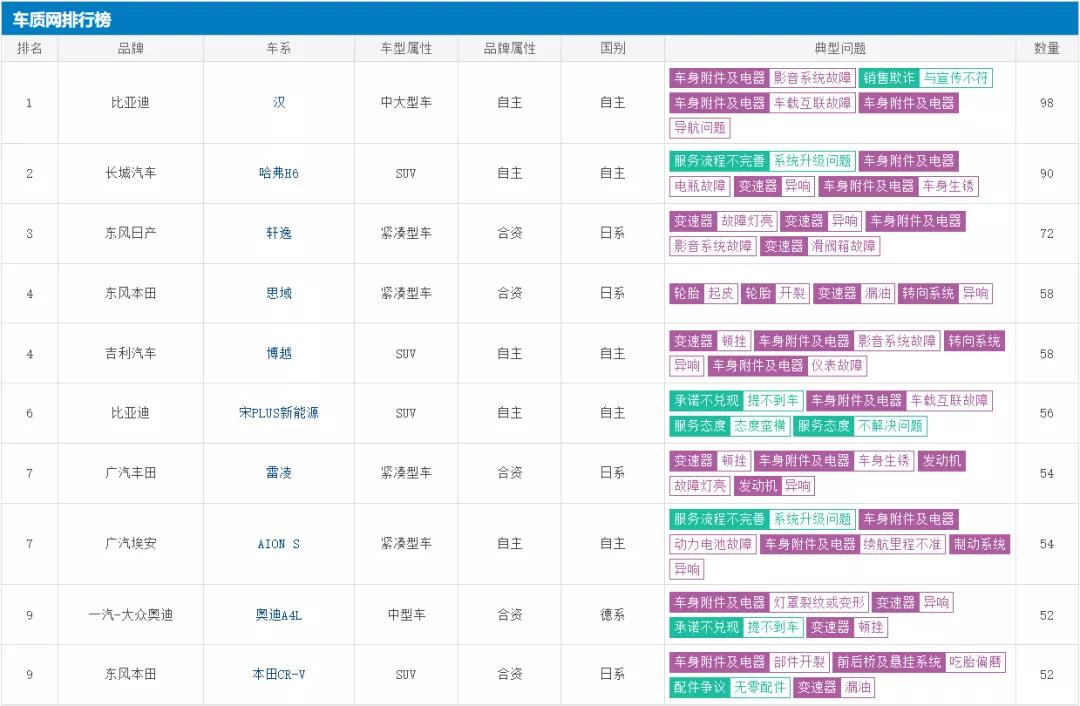Click the 电瓶故障 issue tag

coord(700,186)
